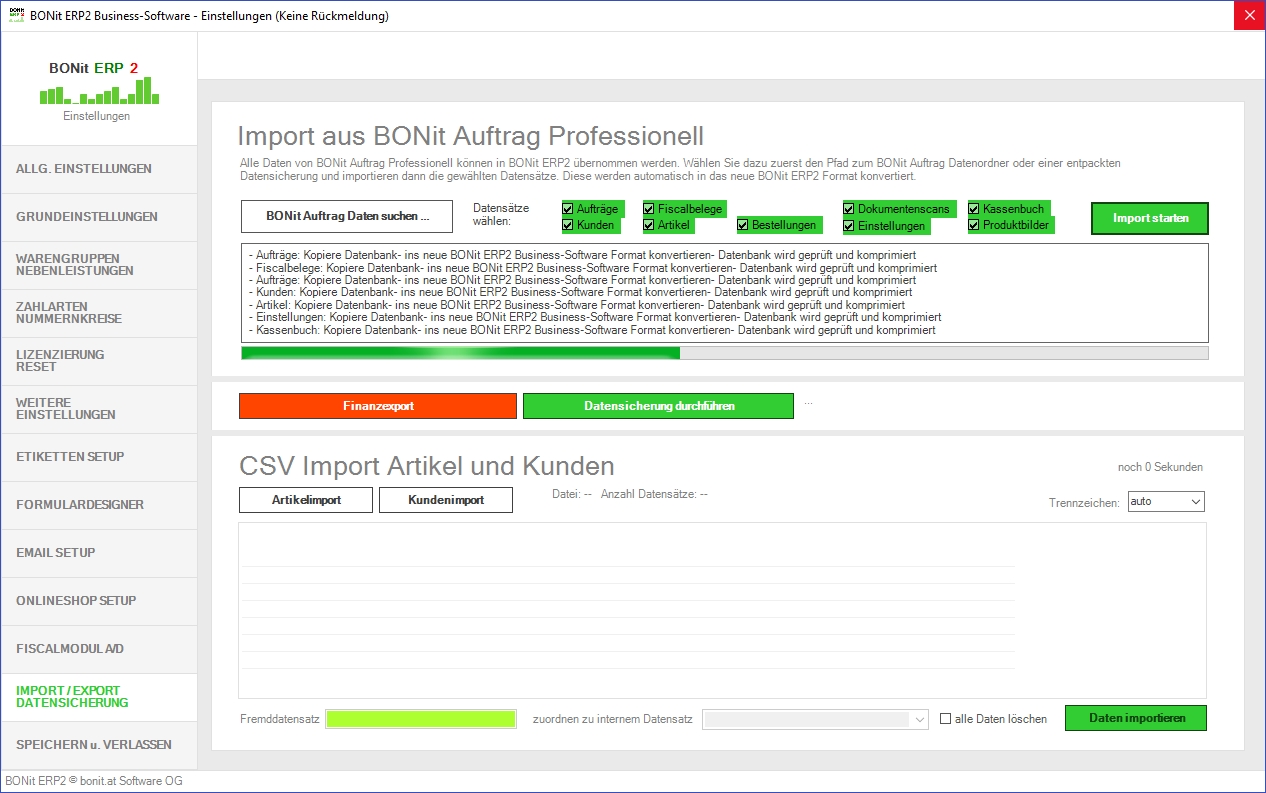Click the green import progress bar

(x=724, y=353)
